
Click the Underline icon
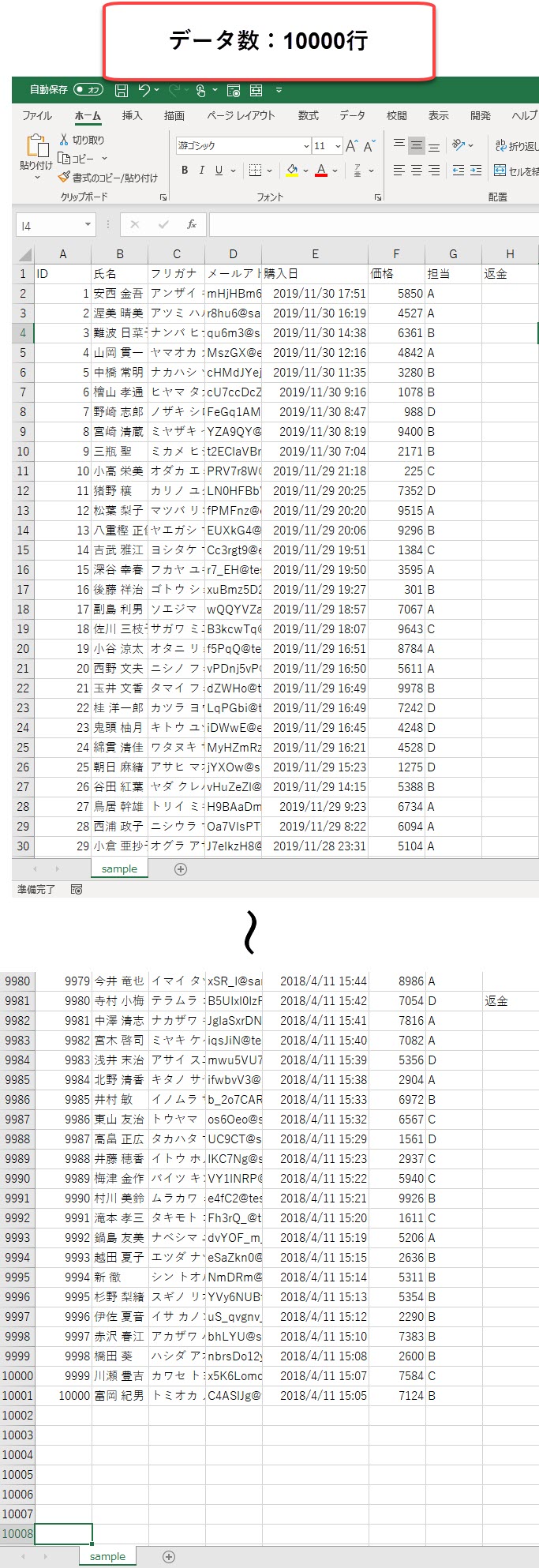pos(219,171)
